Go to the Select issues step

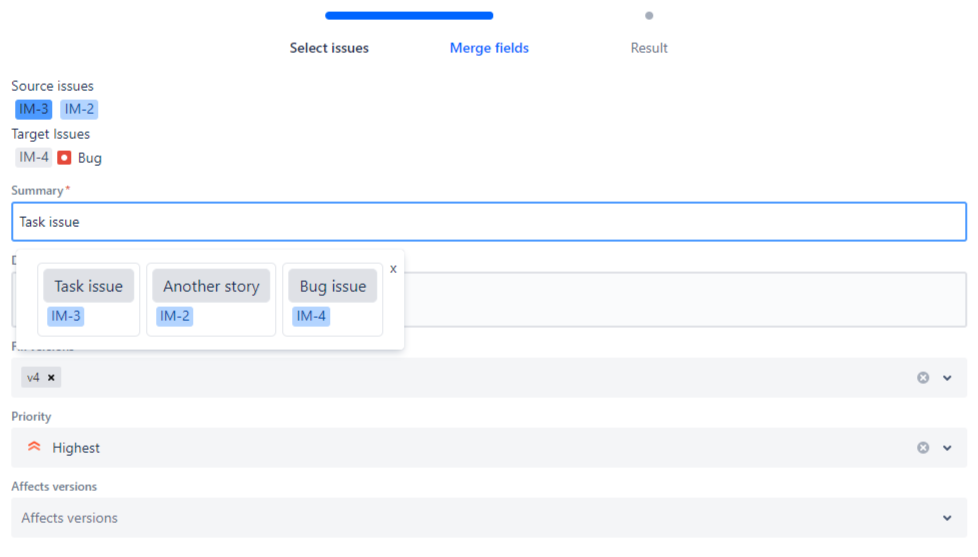click(x=329, y=48)
